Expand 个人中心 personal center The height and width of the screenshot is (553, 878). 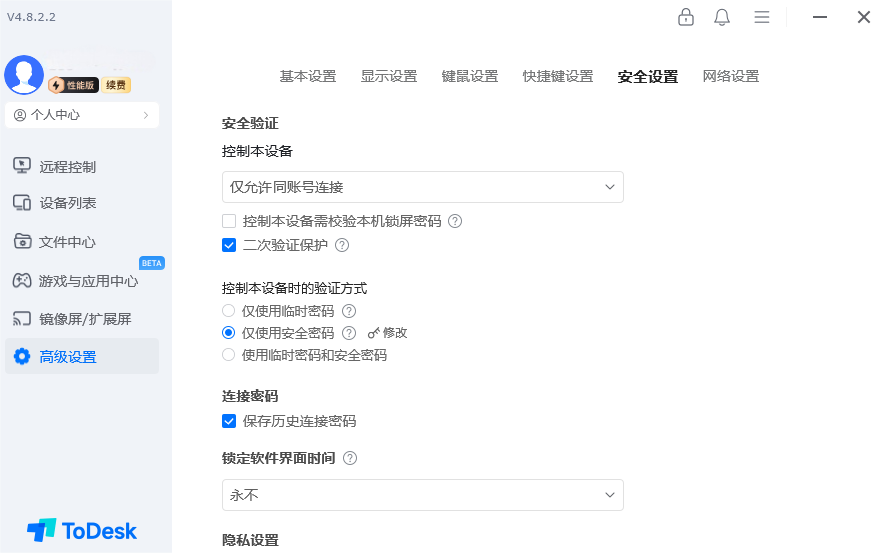pos(82,115)
